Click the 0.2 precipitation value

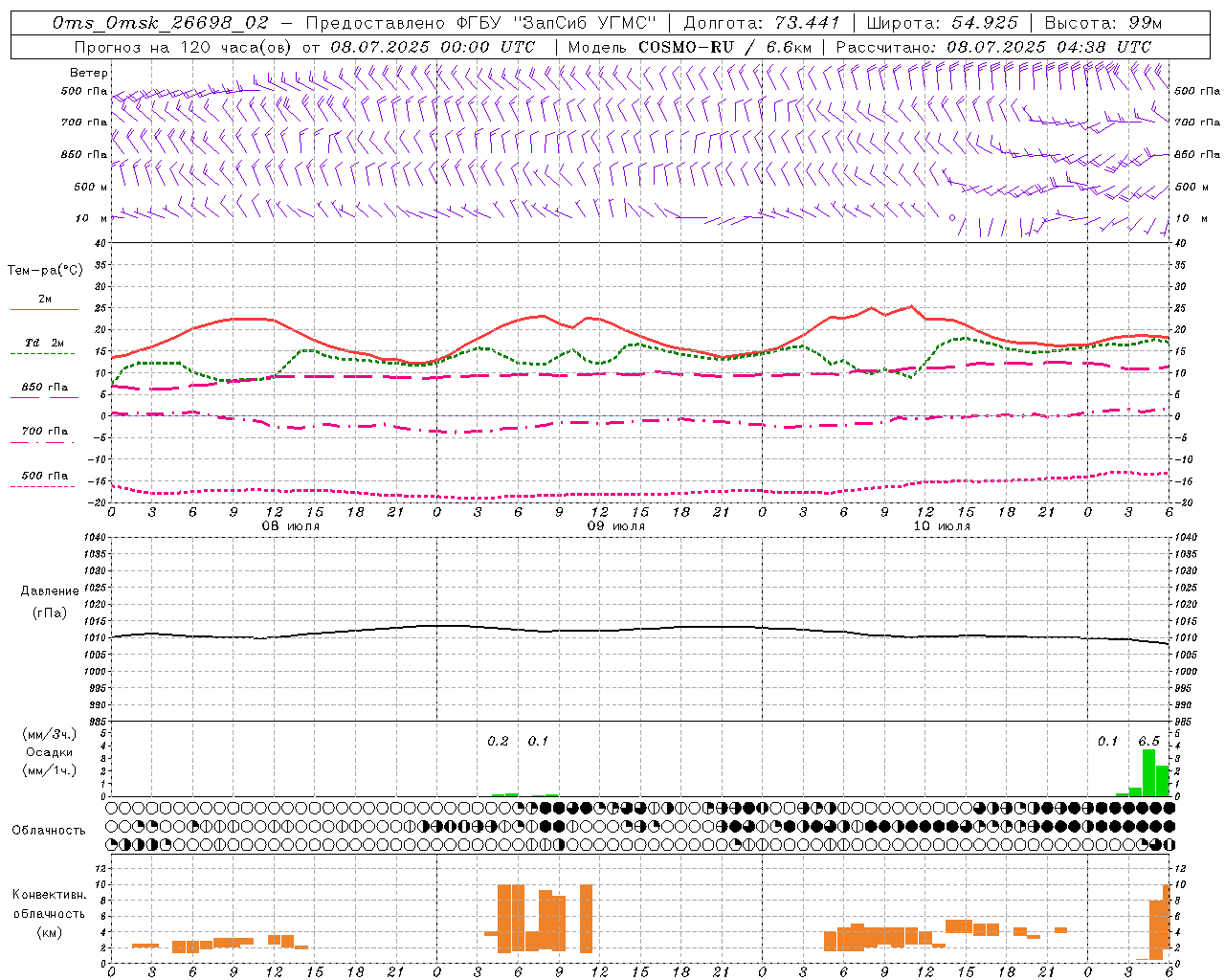(498, 741)
